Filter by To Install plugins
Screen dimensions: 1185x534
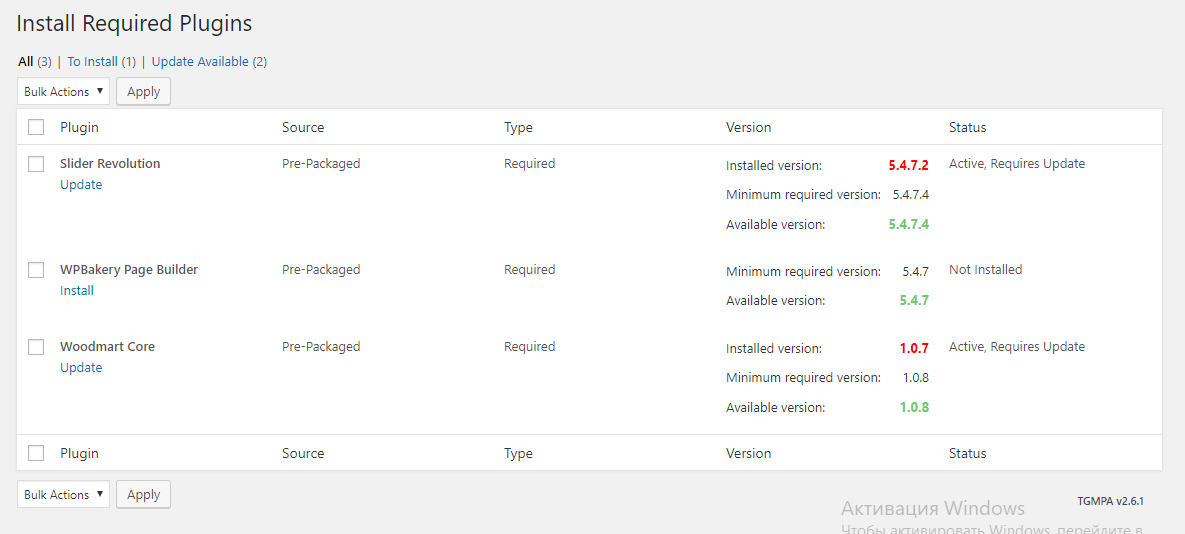click(x=93, y=62)
